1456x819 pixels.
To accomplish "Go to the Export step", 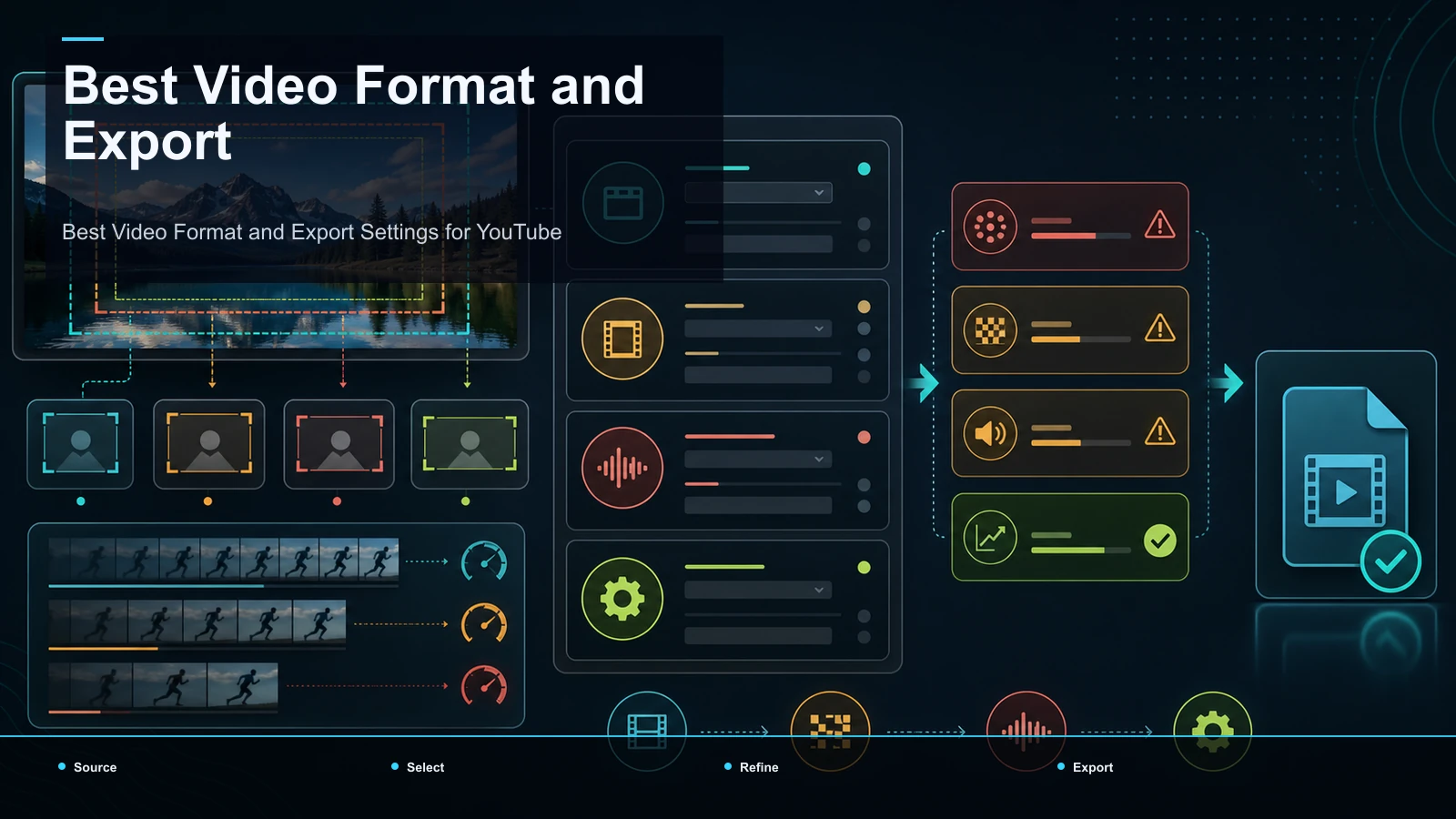I will tap(1086, 767).
